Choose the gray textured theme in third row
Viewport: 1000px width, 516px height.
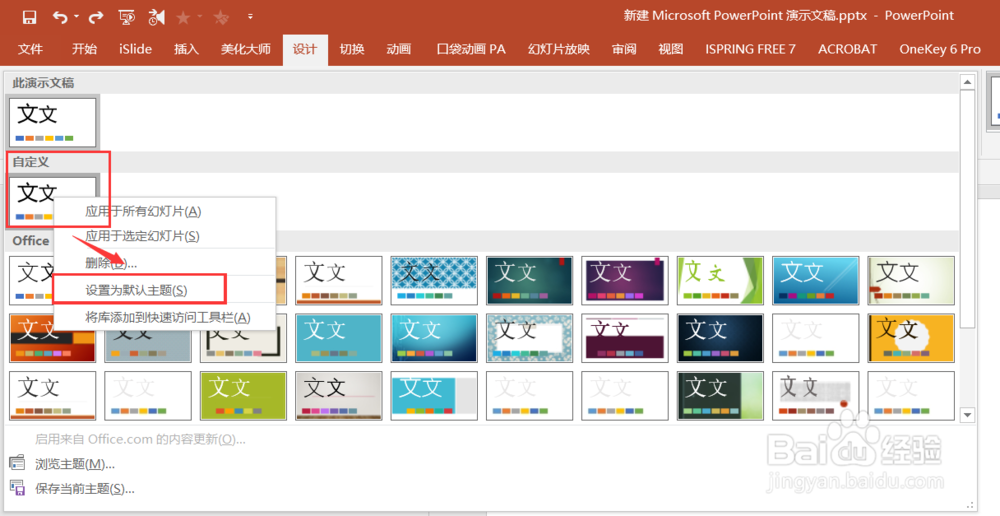point(339,395)
